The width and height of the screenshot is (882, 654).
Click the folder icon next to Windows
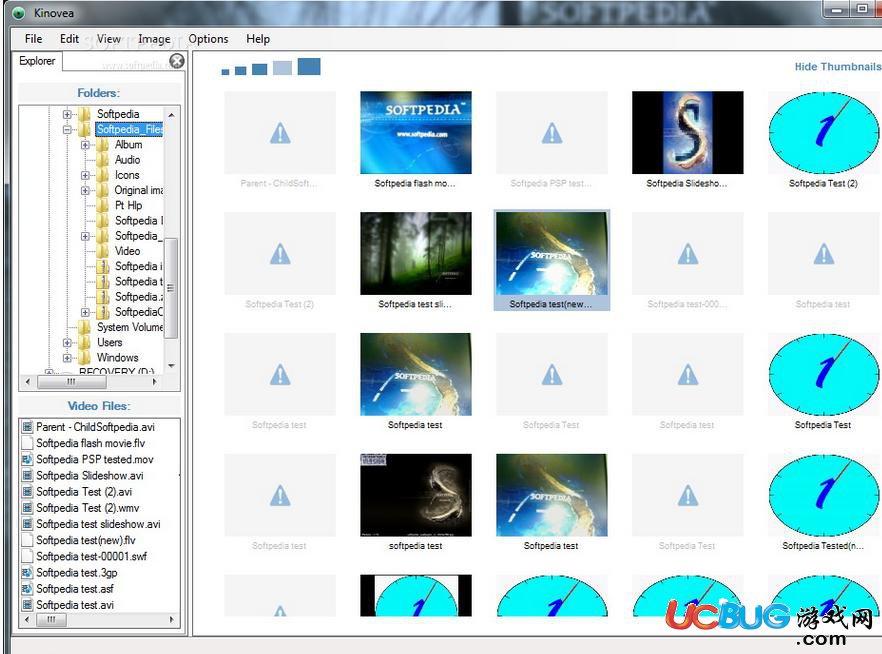click(x=84, y=357)
